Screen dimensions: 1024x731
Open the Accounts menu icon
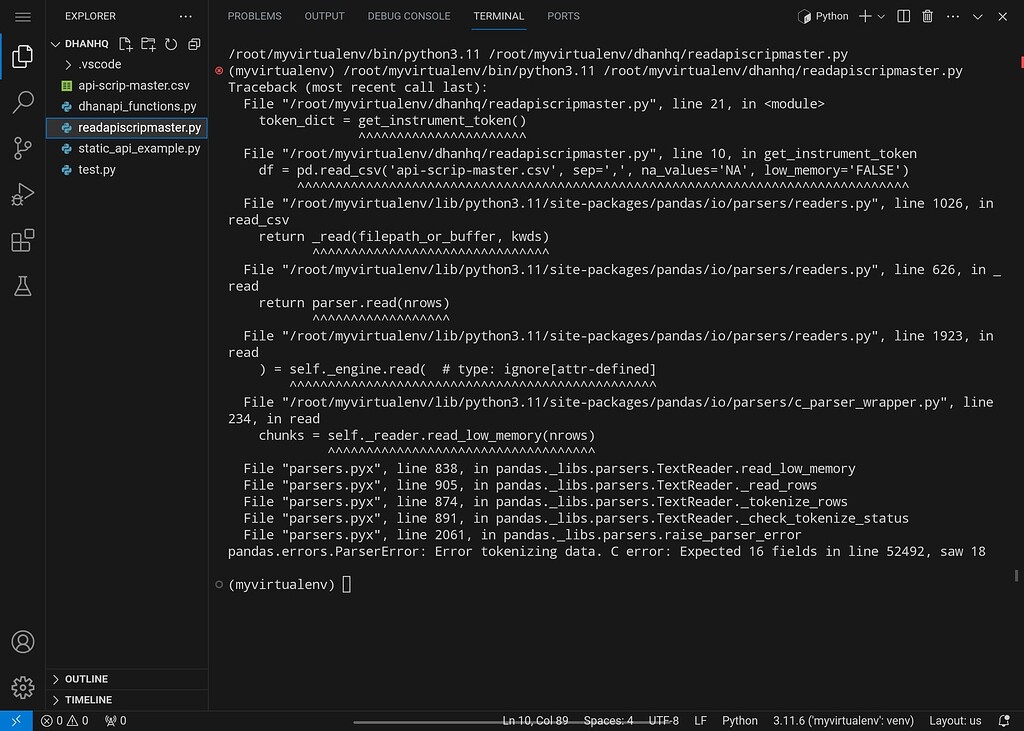(22, 642)
